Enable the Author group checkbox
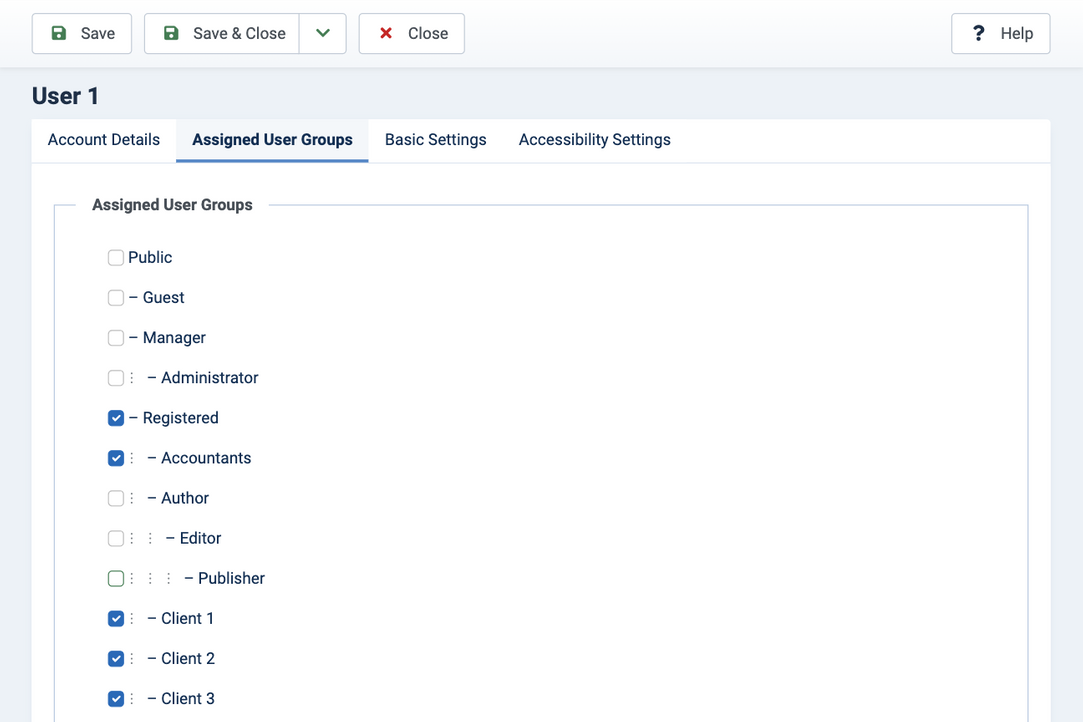Image resolution: width=1083 pixels, height=722 pixels. pos(116,498)
